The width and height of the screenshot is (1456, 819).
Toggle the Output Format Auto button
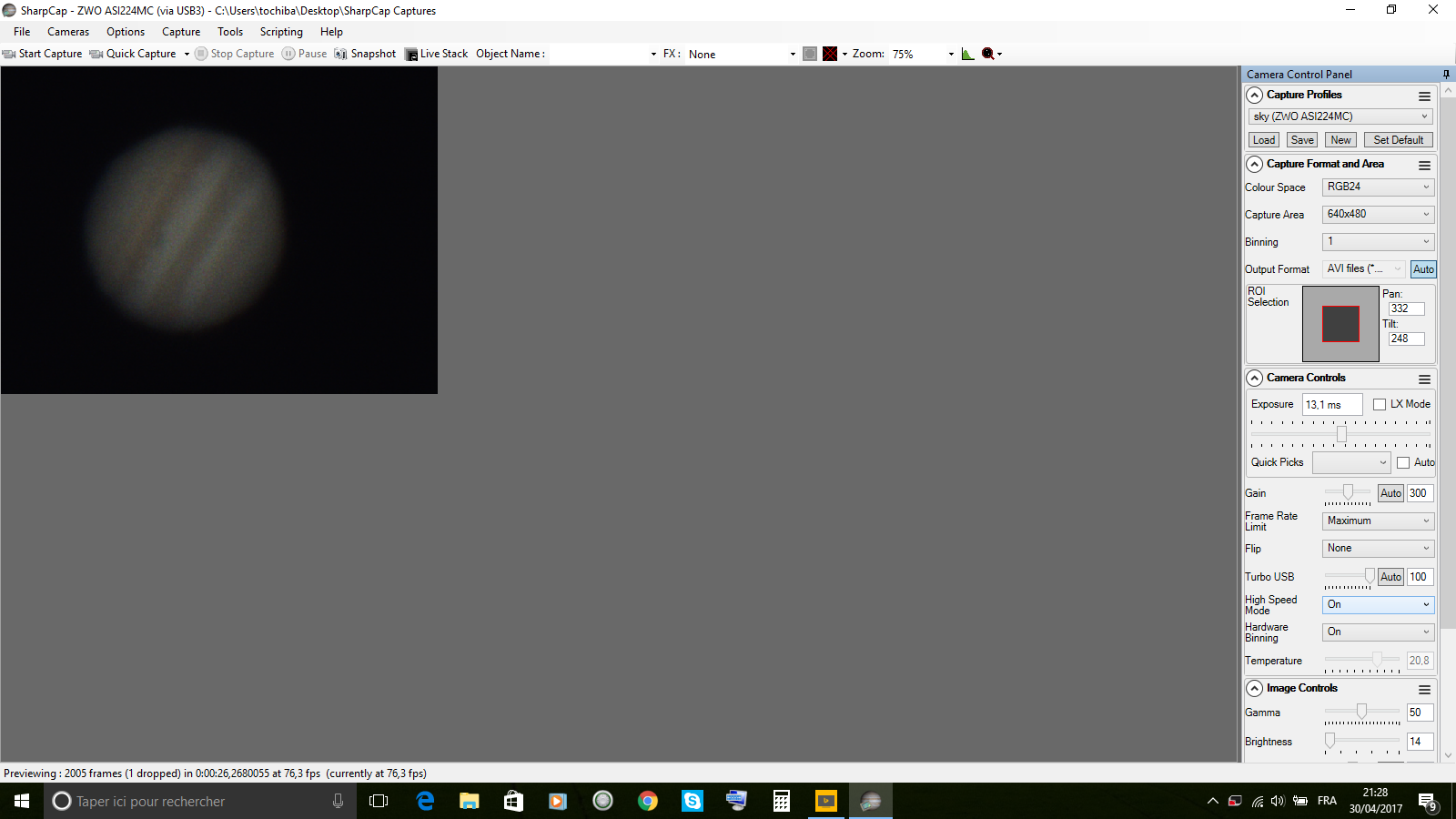1423,269
